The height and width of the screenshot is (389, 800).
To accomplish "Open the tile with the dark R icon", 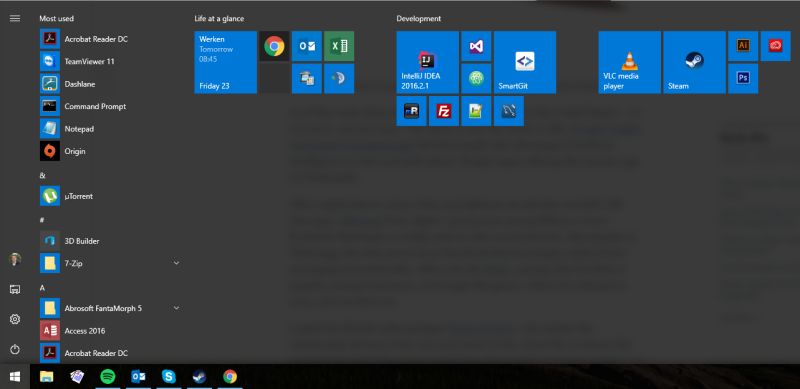I will 411,111.
